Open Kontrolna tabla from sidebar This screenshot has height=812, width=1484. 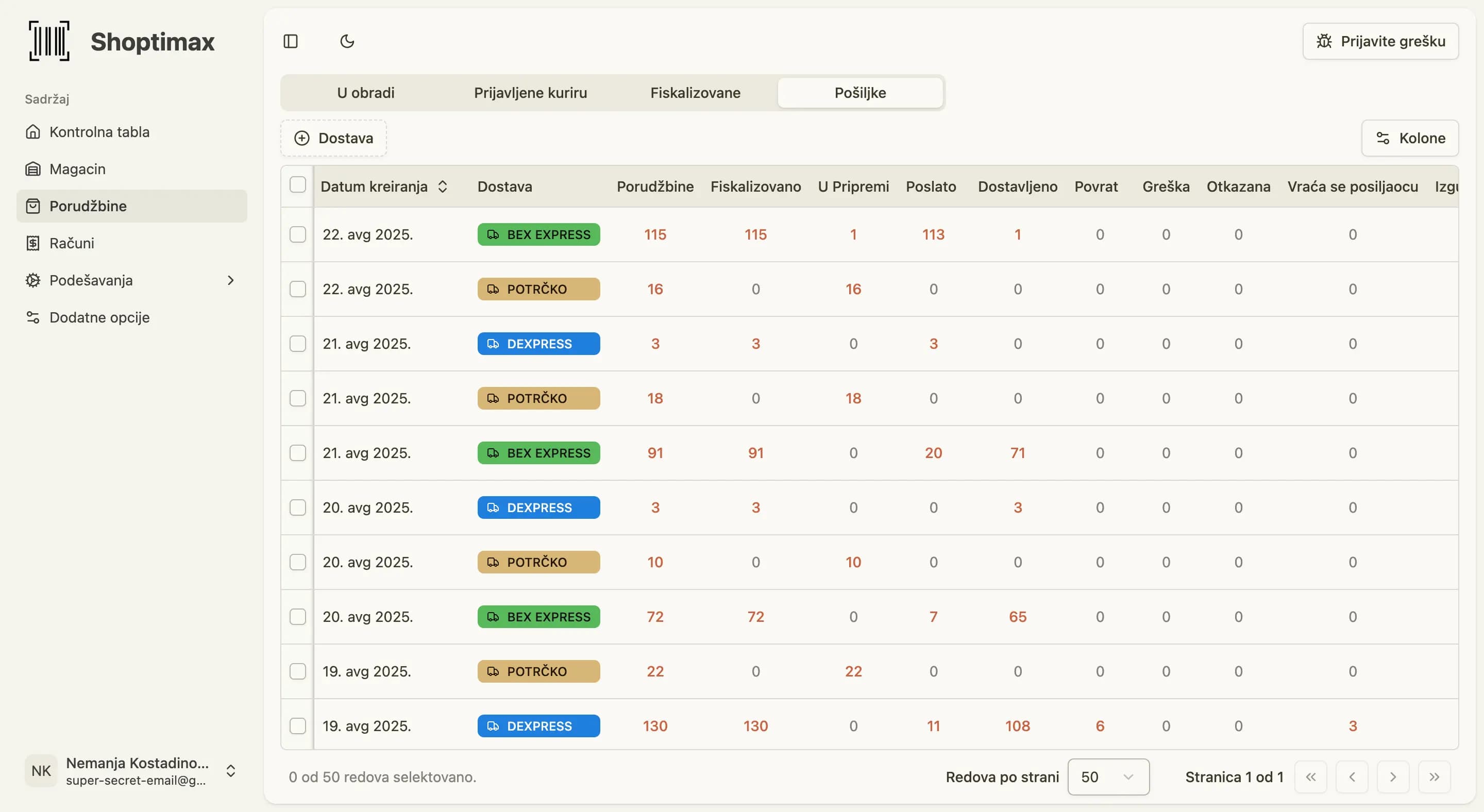99,132
